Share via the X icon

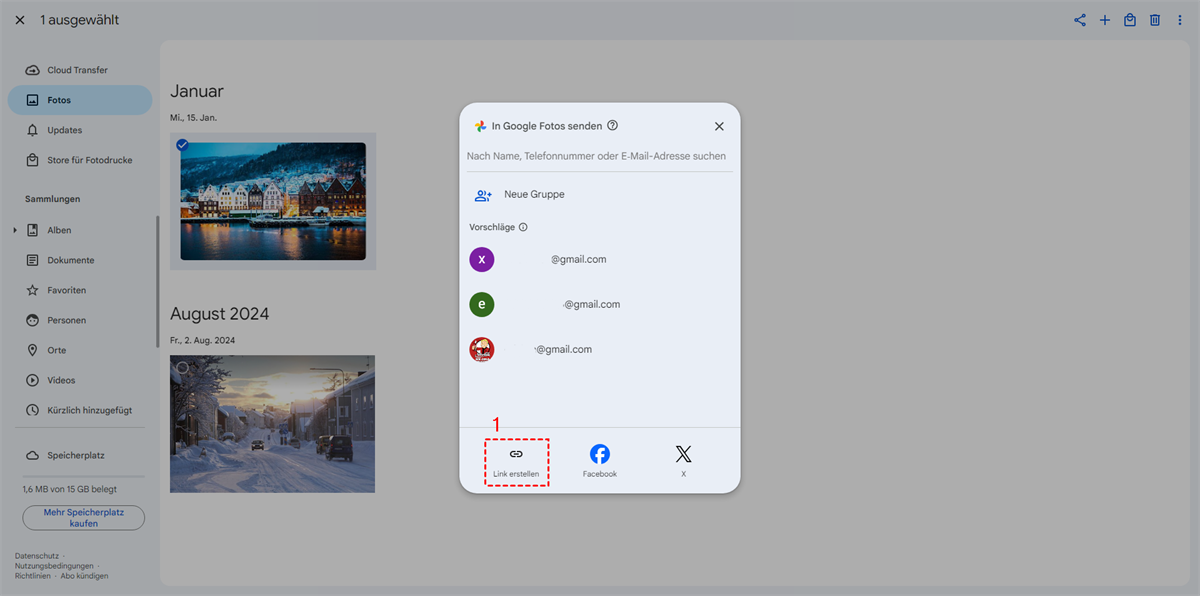[683, 454]
